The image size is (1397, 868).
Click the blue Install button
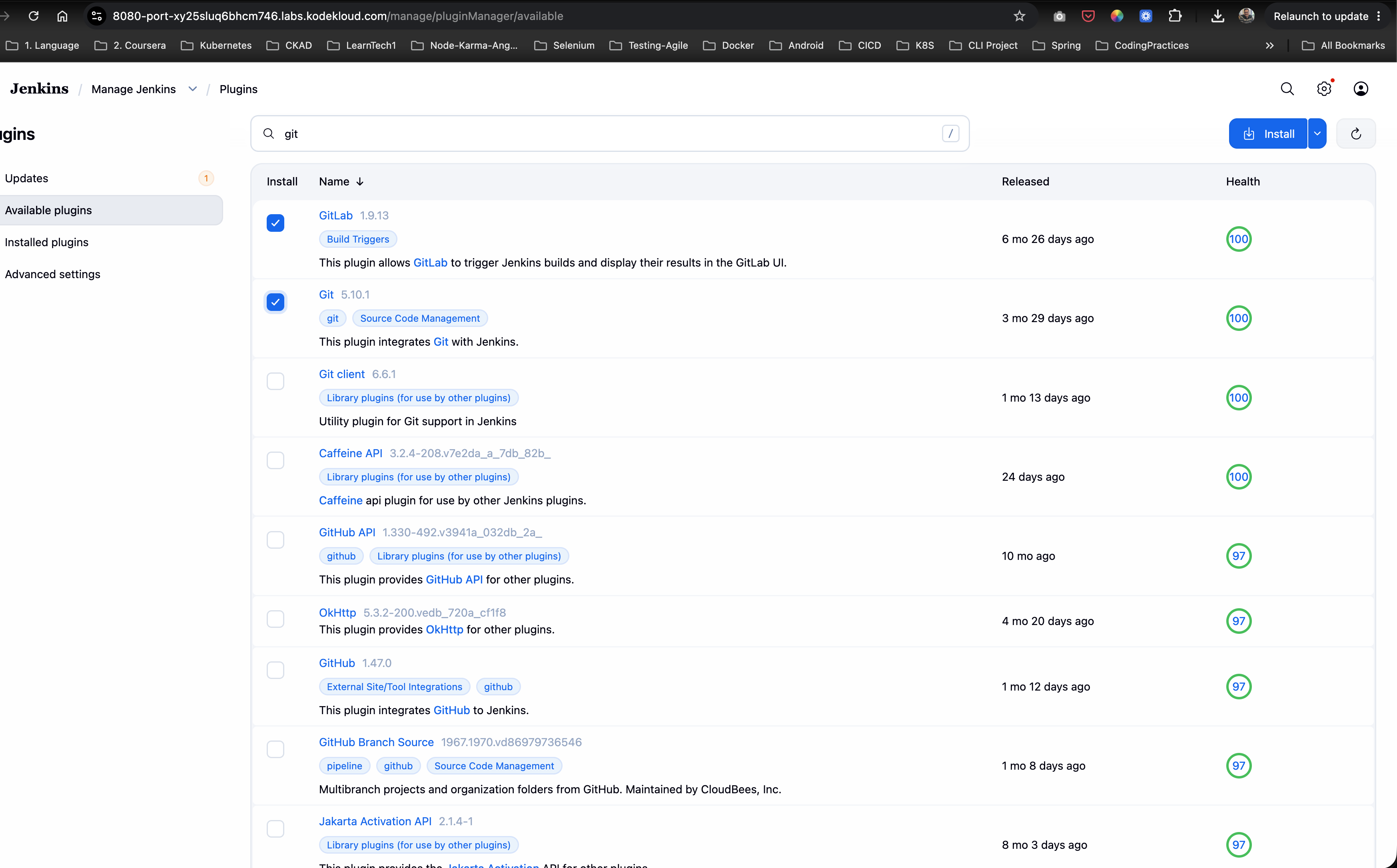coord(1268,134)
